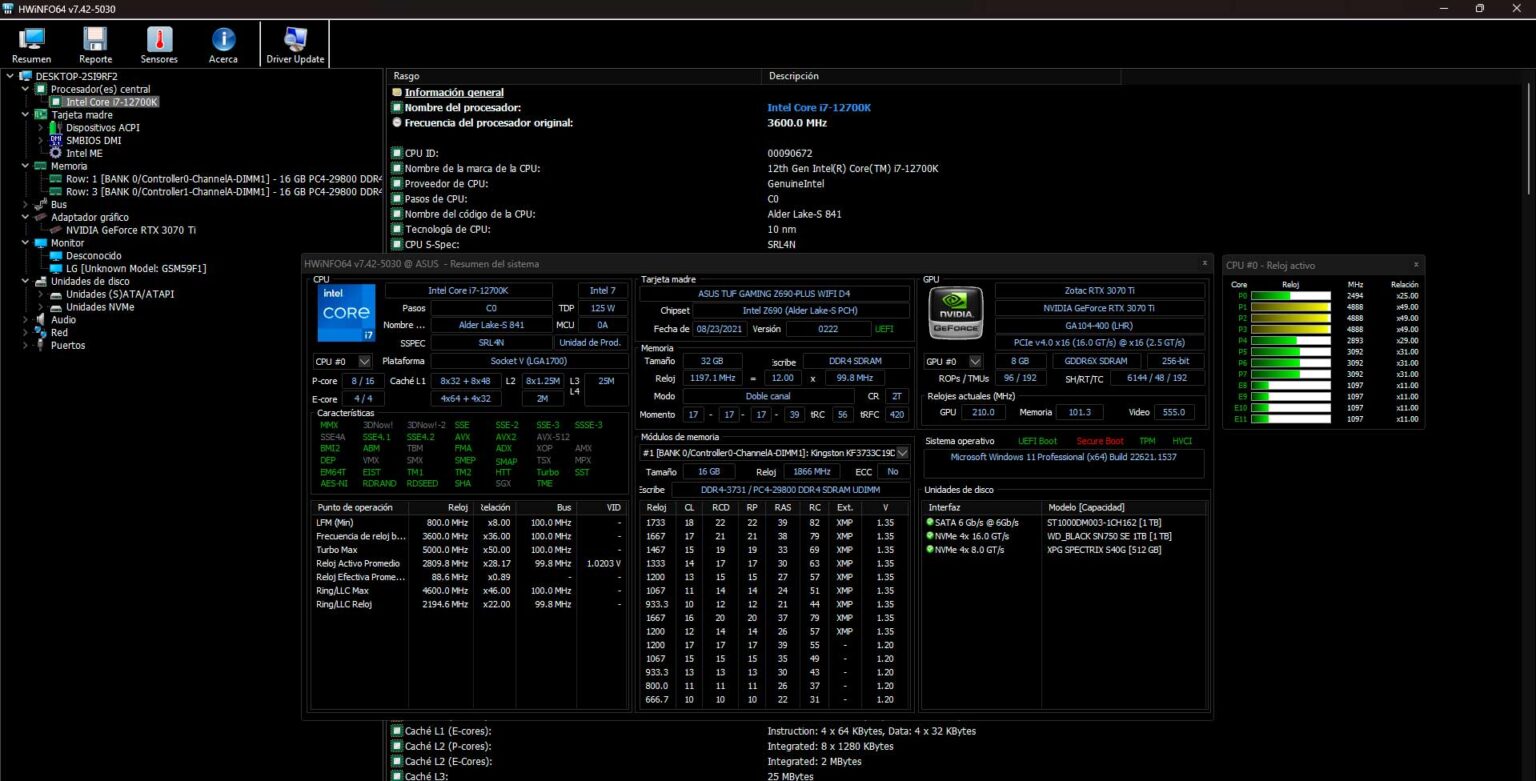This screenshot has width=1536, height=781.
Task: Select the SMBIOS DMI icon in the sidebar
Action: click(x=55, y=140)
